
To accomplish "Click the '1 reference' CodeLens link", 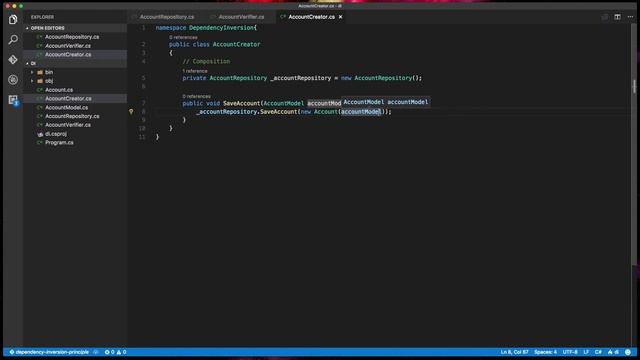I will coord(195,71).
